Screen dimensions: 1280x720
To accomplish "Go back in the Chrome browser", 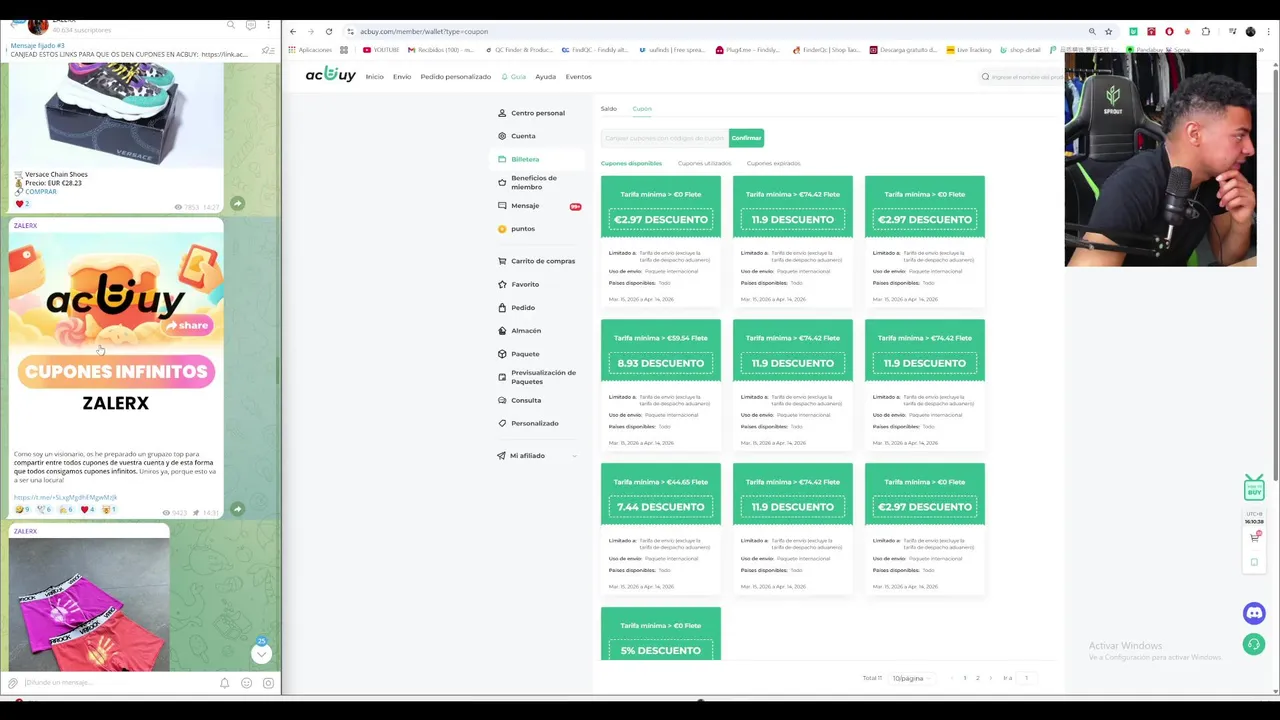I will [x=293, y=31].
